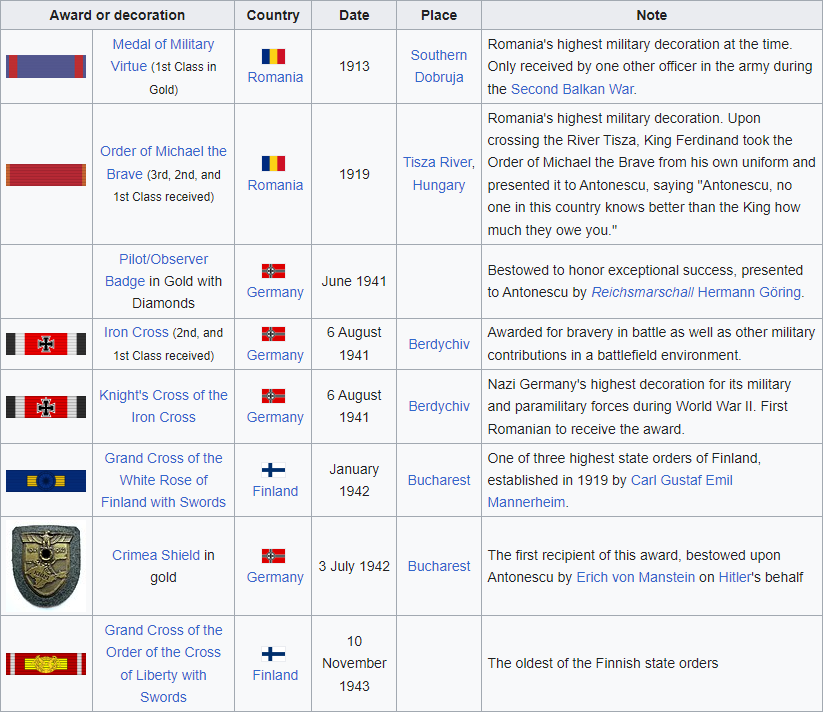823x712 pixels.
Task: Open Order of the Cross of Liberty link
Action: pos(163,663)
